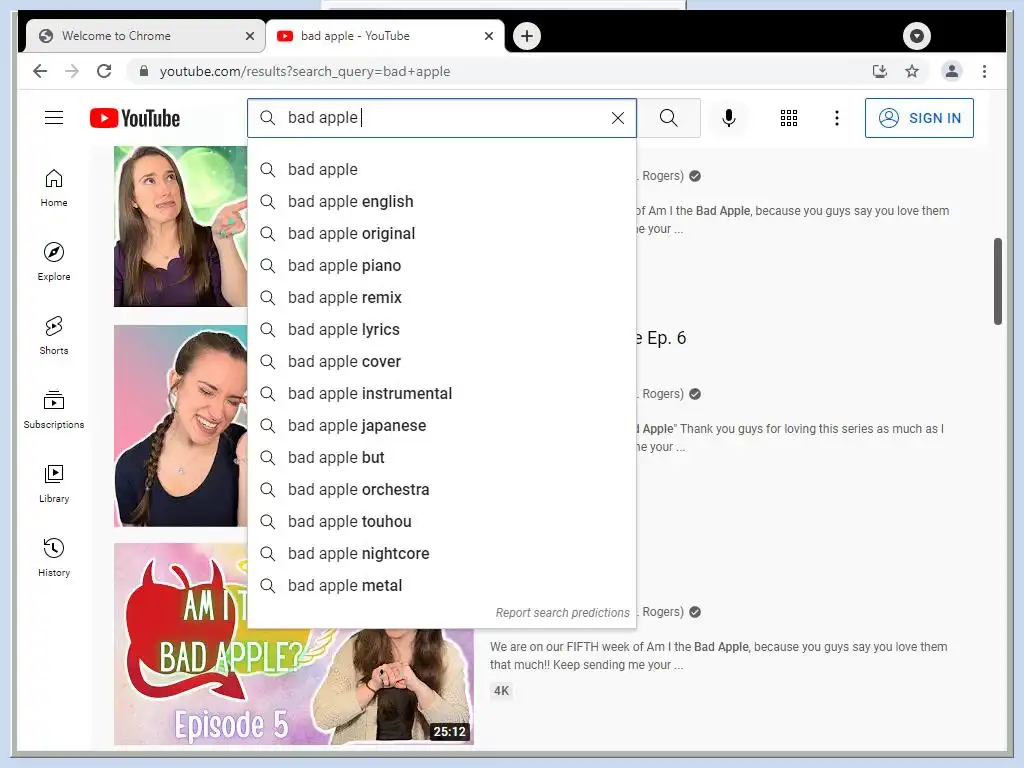Screen dimensions: 1024x768
Task: Click the page vertical scrollbar thumb
Action: (x=997, y=281)
